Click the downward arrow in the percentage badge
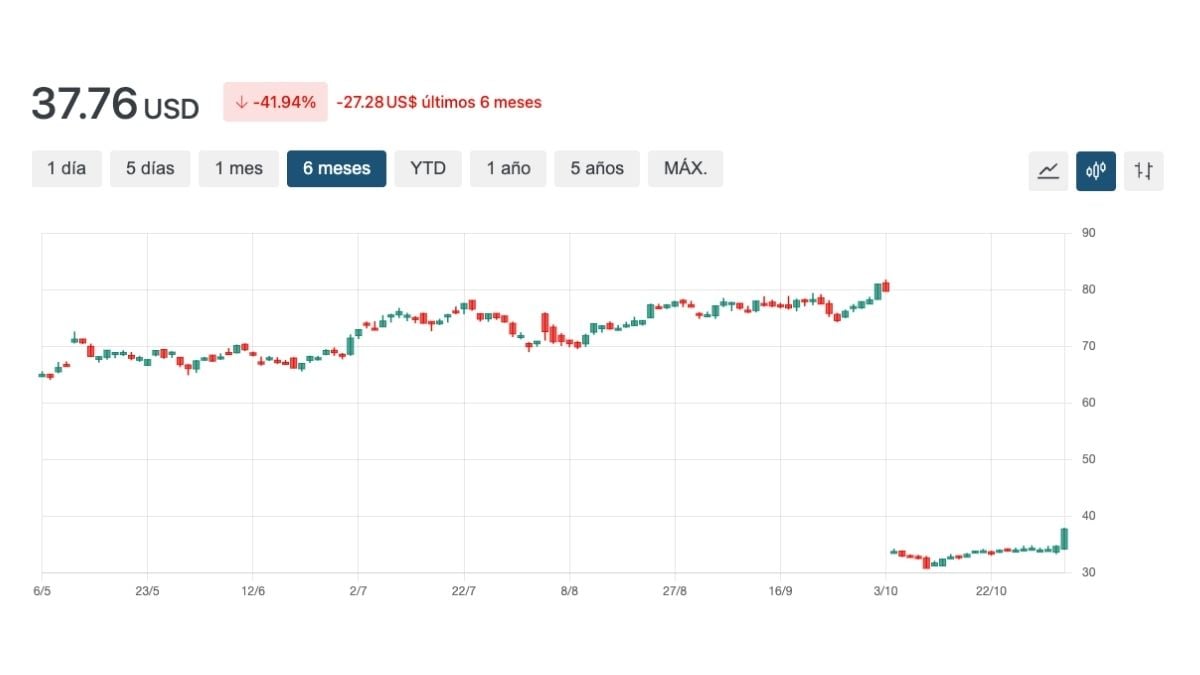 coord(242,101)
